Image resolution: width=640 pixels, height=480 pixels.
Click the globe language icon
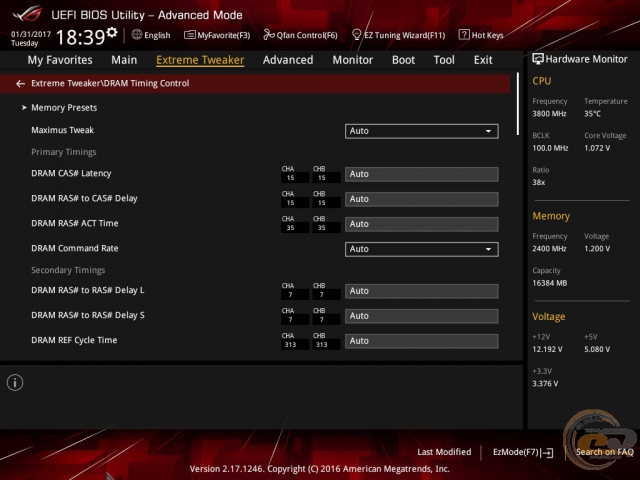(137, 35)
